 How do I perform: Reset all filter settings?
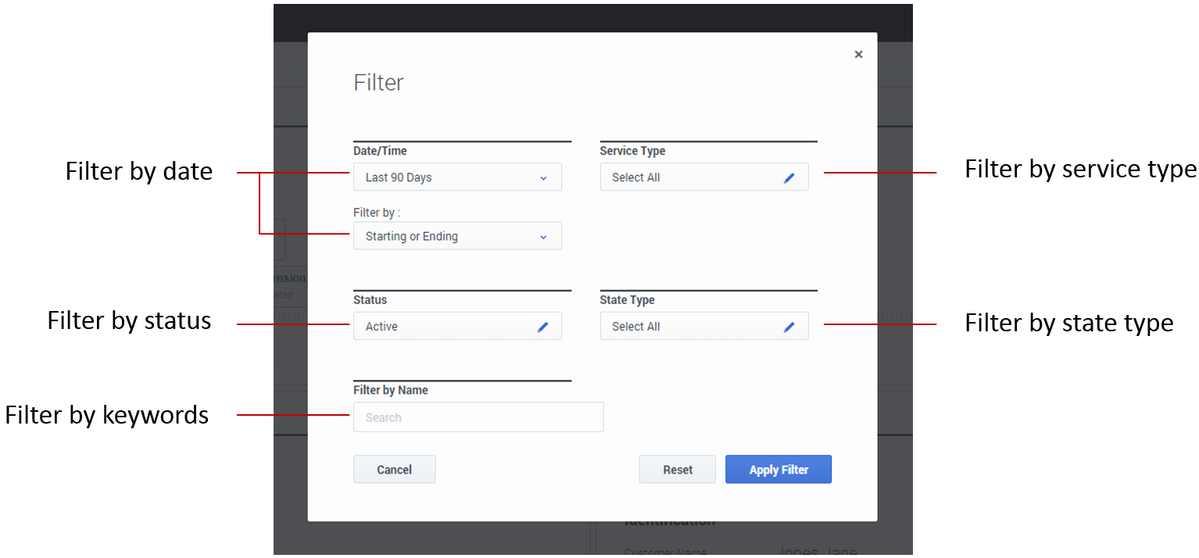point(677,470)
